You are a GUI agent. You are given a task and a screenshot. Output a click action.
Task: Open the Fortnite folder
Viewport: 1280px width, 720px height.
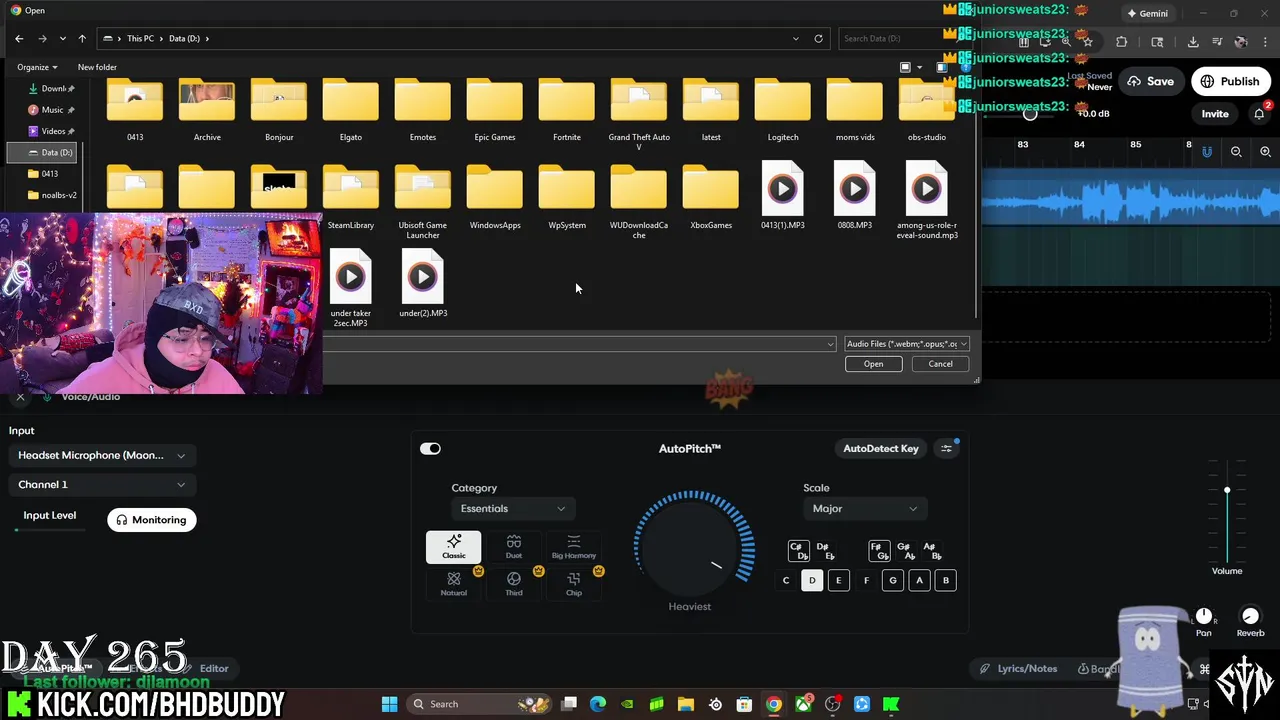point(566,110)
